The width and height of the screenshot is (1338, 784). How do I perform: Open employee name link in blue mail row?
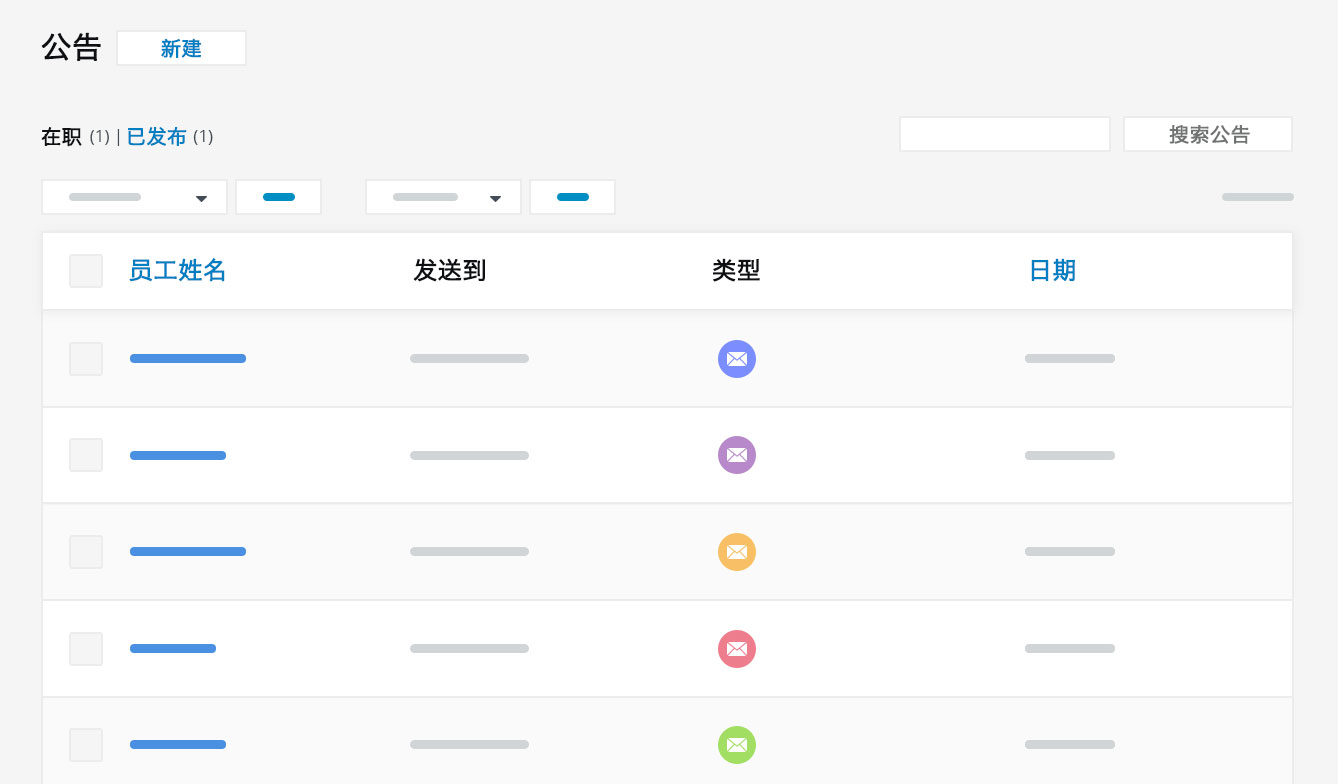(x=188, y=359)
